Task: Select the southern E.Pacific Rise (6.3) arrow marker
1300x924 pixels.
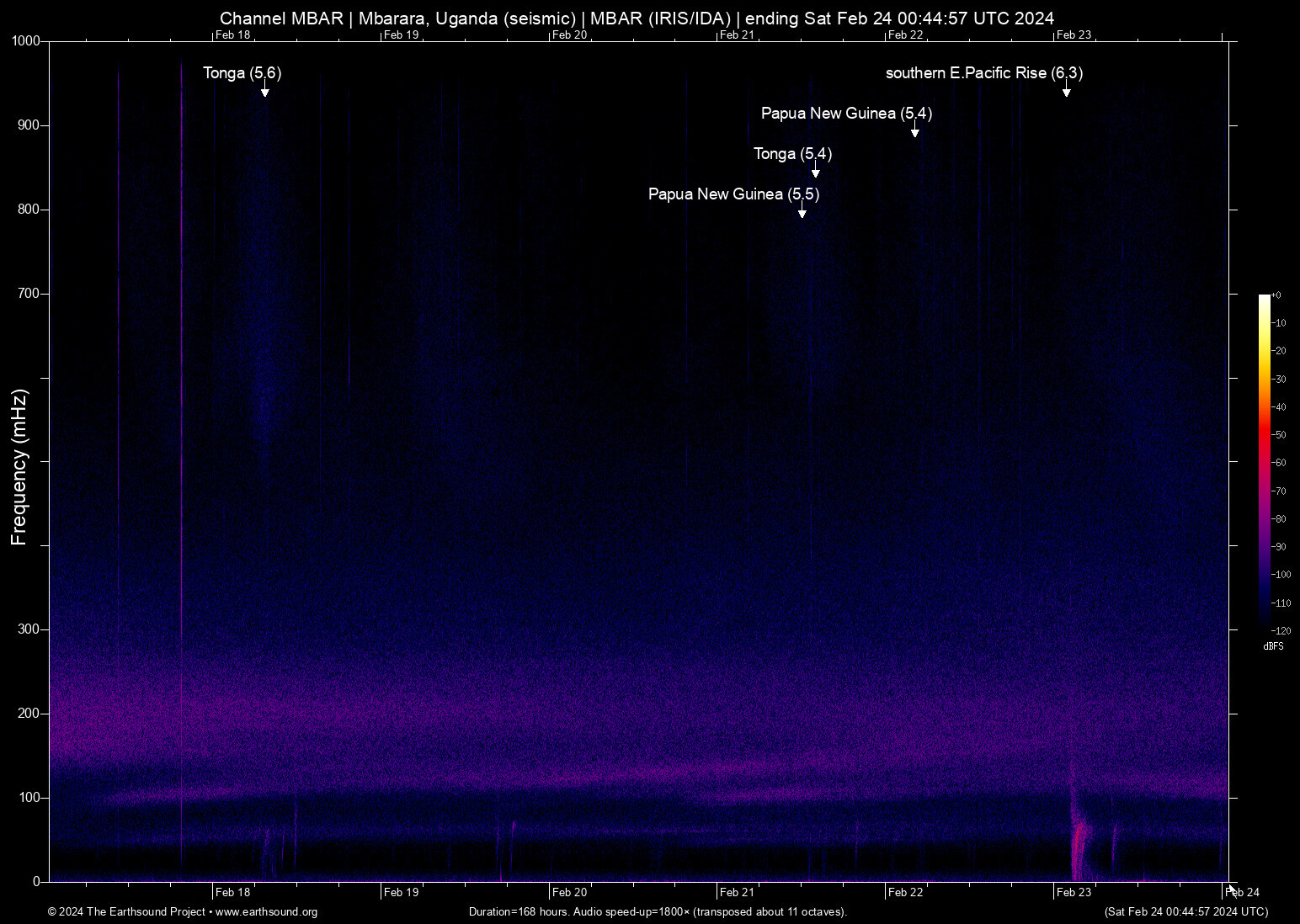Action: click(1066, 90)
